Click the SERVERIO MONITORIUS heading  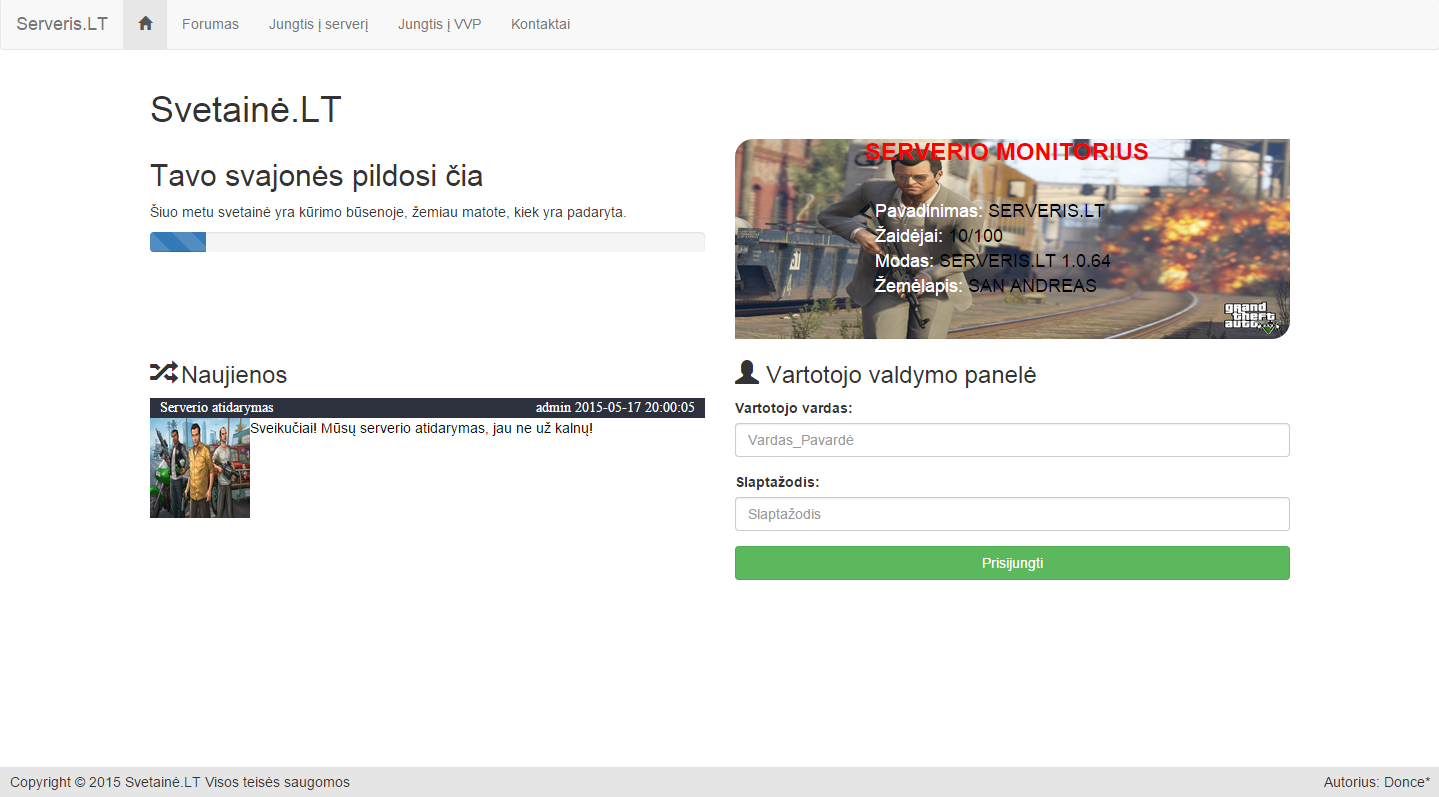tap(1006, 152)
